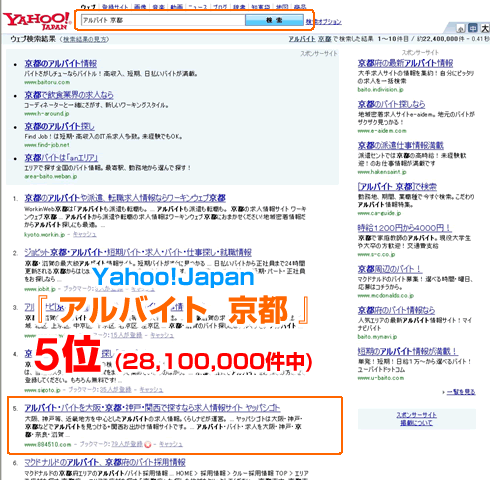Open right ad 京都府のバイト情報なら
Image resolution: width=490 pixels, height=480 pixels.
coord(396,310)
